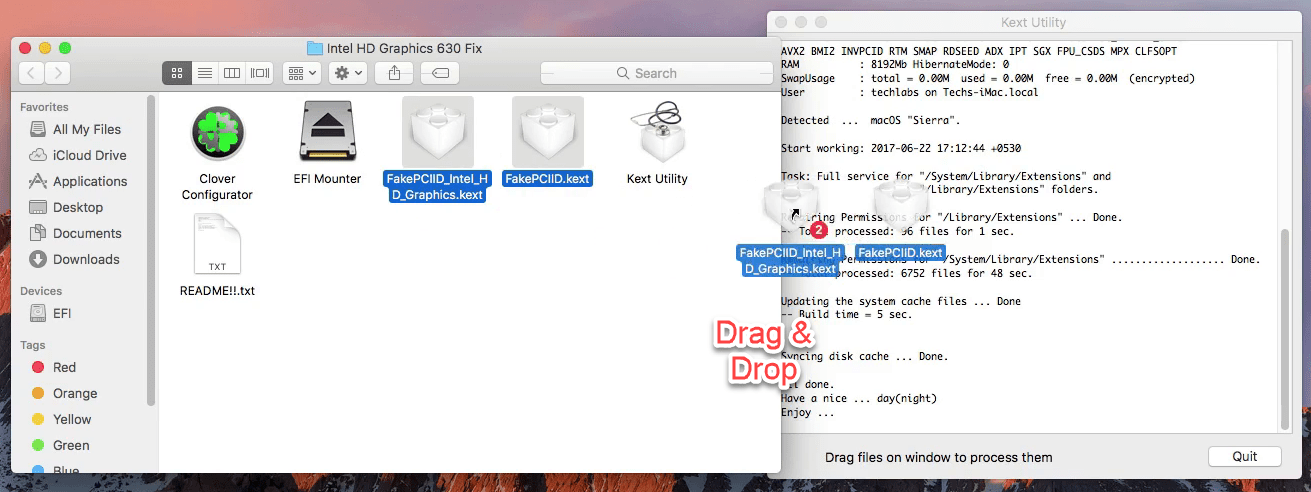Select the EFI Mounter app icon
Image resolution: width=1311 pixels, height=492 pixels.
point(327,132)
